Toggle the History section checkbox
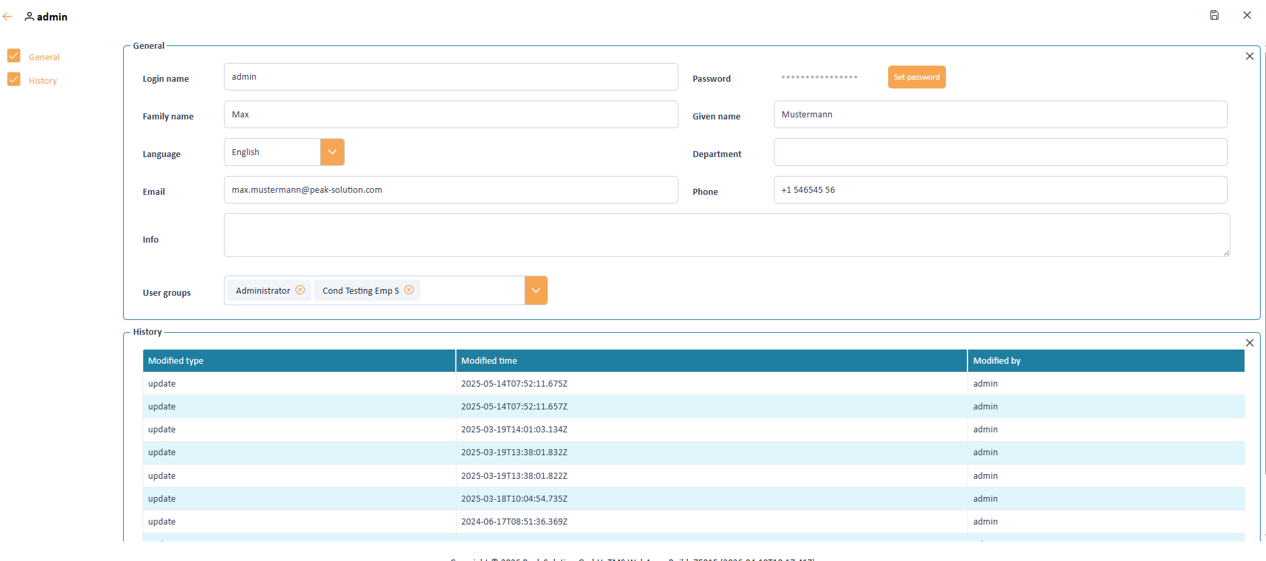The width and height of the screenshot is (1266, 561). click(x=14, y=79)
